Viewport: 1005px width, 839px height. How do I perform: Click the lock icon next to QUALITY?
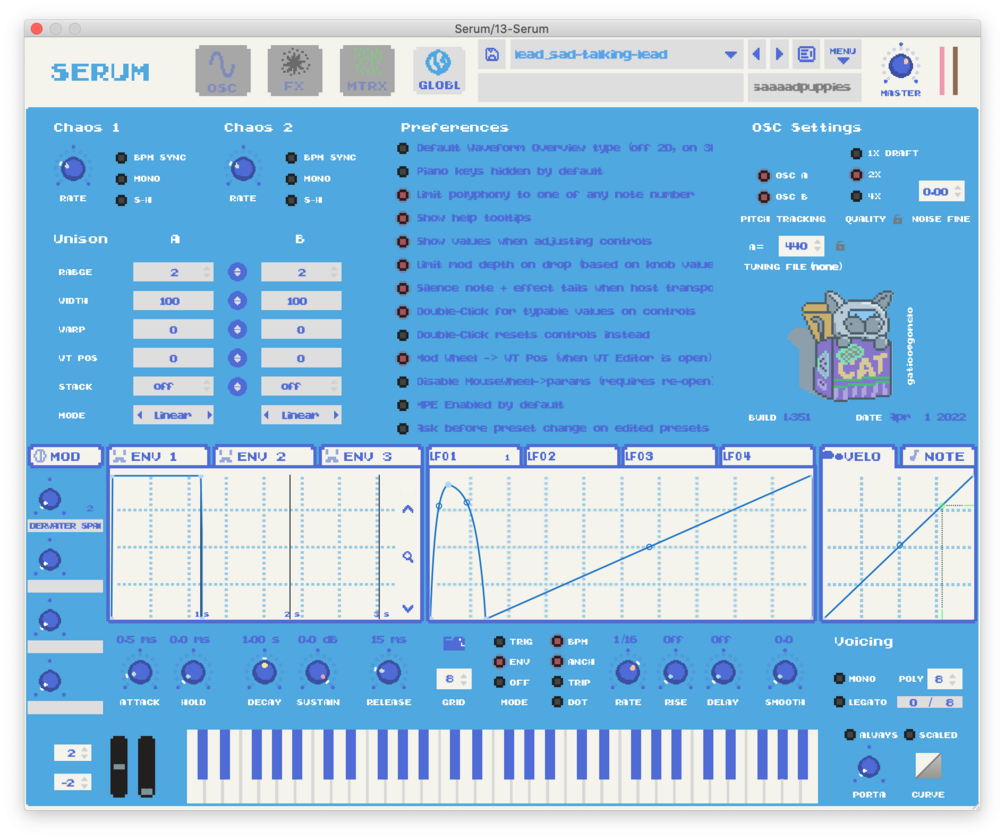(898, 219)
